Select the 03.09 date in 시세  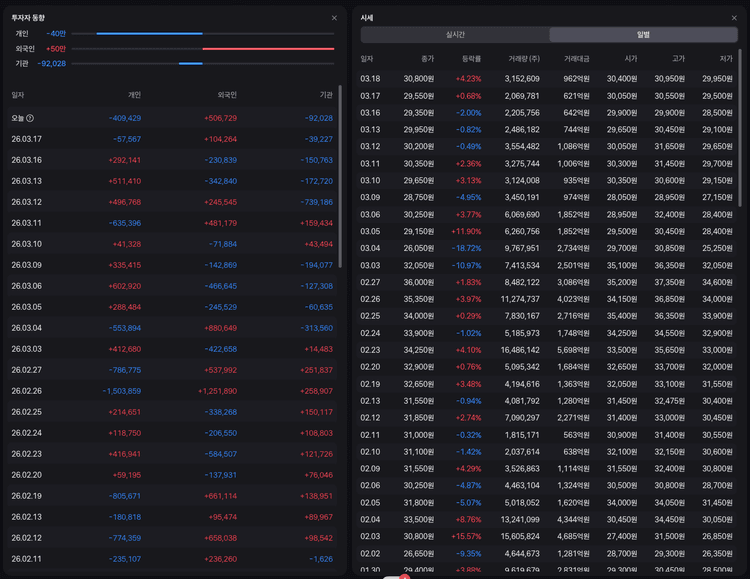tap(370, 198)
